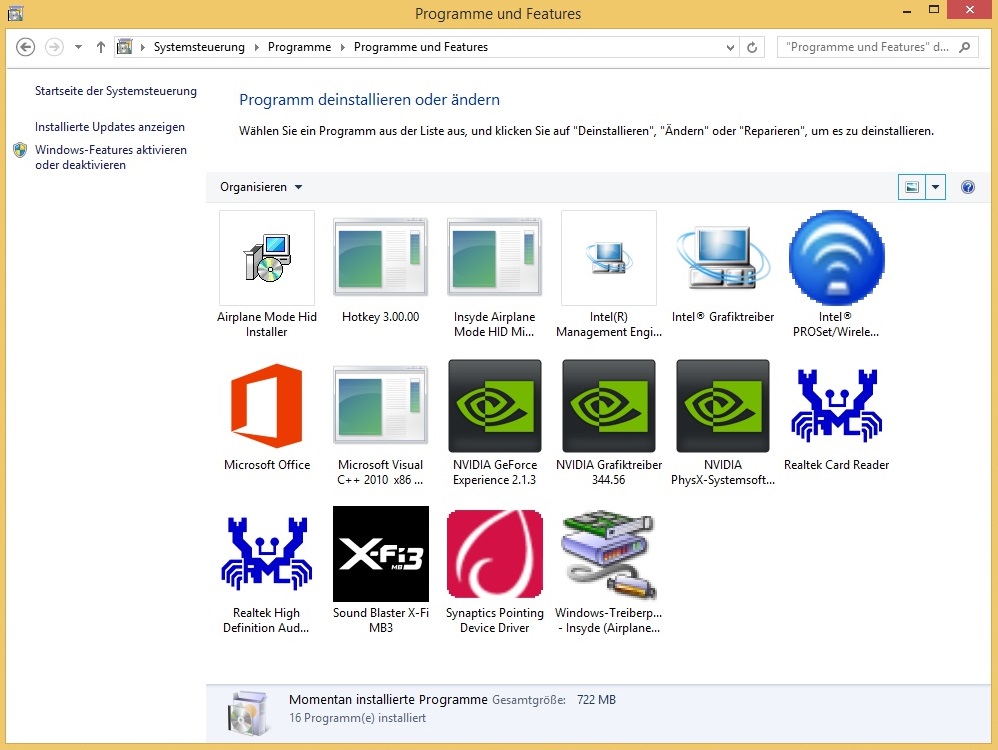Click the '16 Programm(e) installiert' status text
The height and width of the screenshot is (750, 998).
click(x=357, y=718)
